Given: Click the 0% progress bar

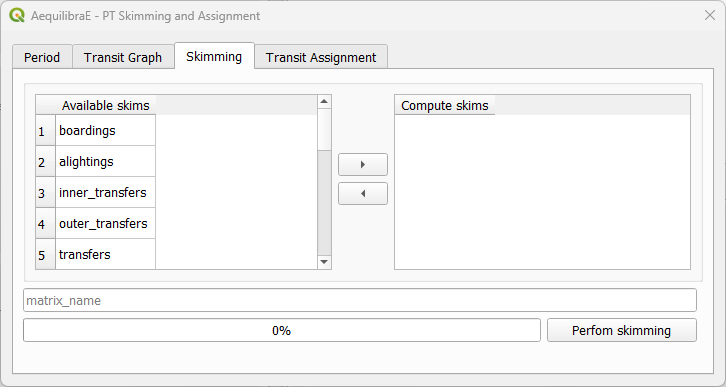Looking at the screenshot, I should 282,331.
